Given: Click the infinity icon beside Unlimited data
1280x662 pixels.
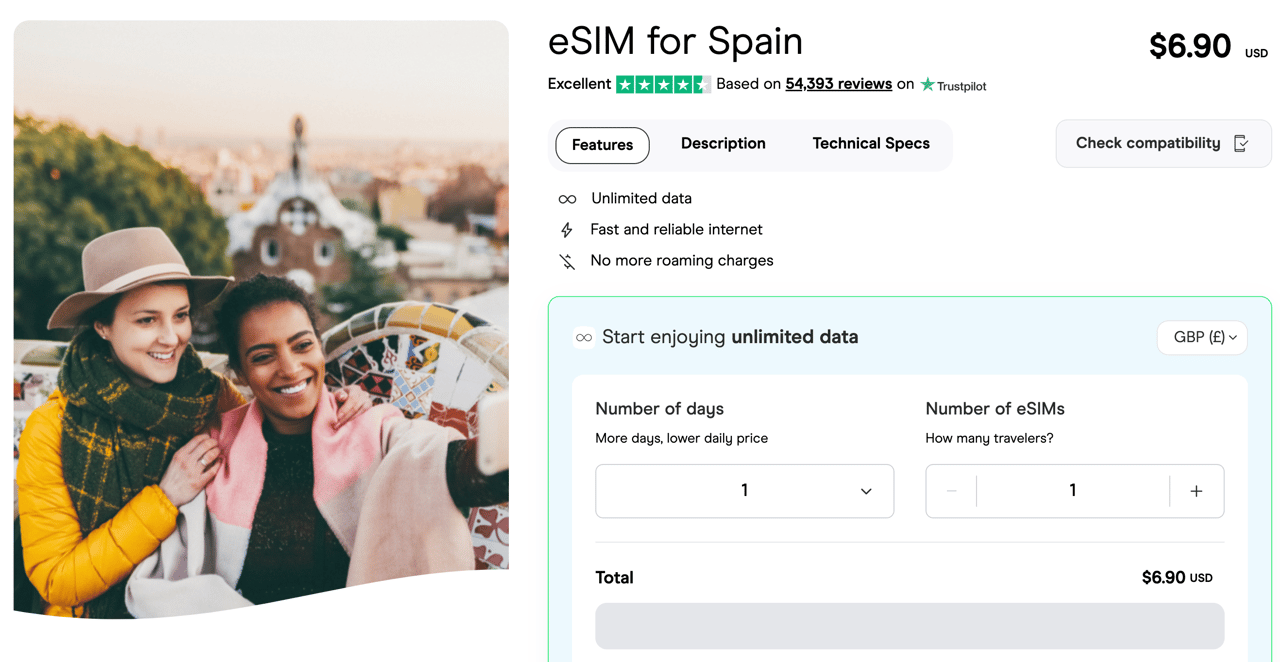Looking at the screenshot, I should tap(567, 199).
